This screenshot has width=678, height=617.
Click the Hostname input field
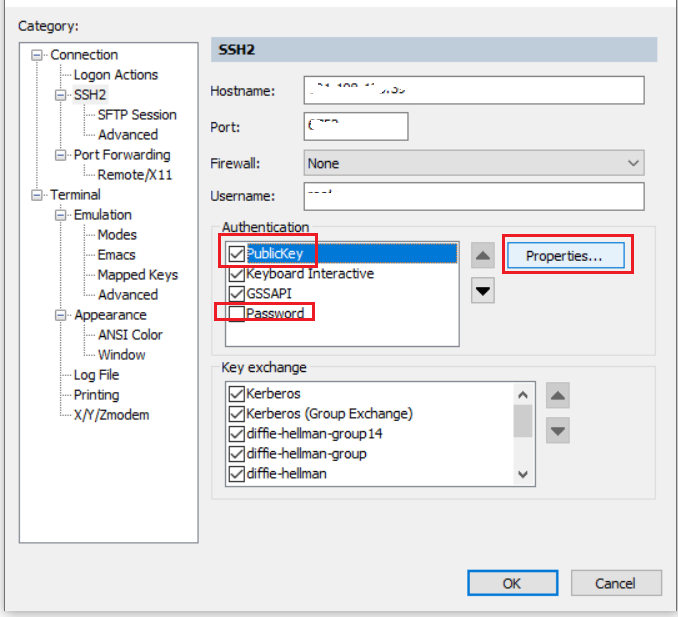point(474,90)
